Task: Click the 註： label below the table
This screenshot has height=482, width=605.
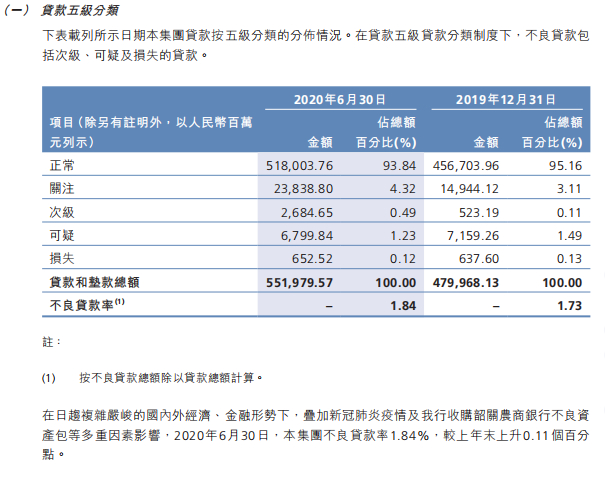Action: coord(51,342)
